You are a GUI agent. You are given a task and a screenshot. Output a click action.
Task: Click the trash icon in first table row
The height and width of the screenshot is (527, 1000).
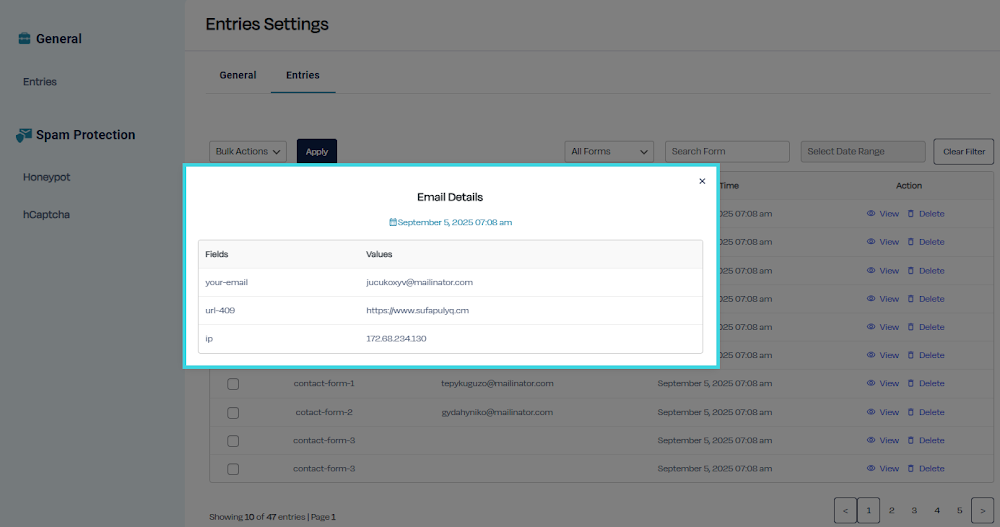point(911,213)
